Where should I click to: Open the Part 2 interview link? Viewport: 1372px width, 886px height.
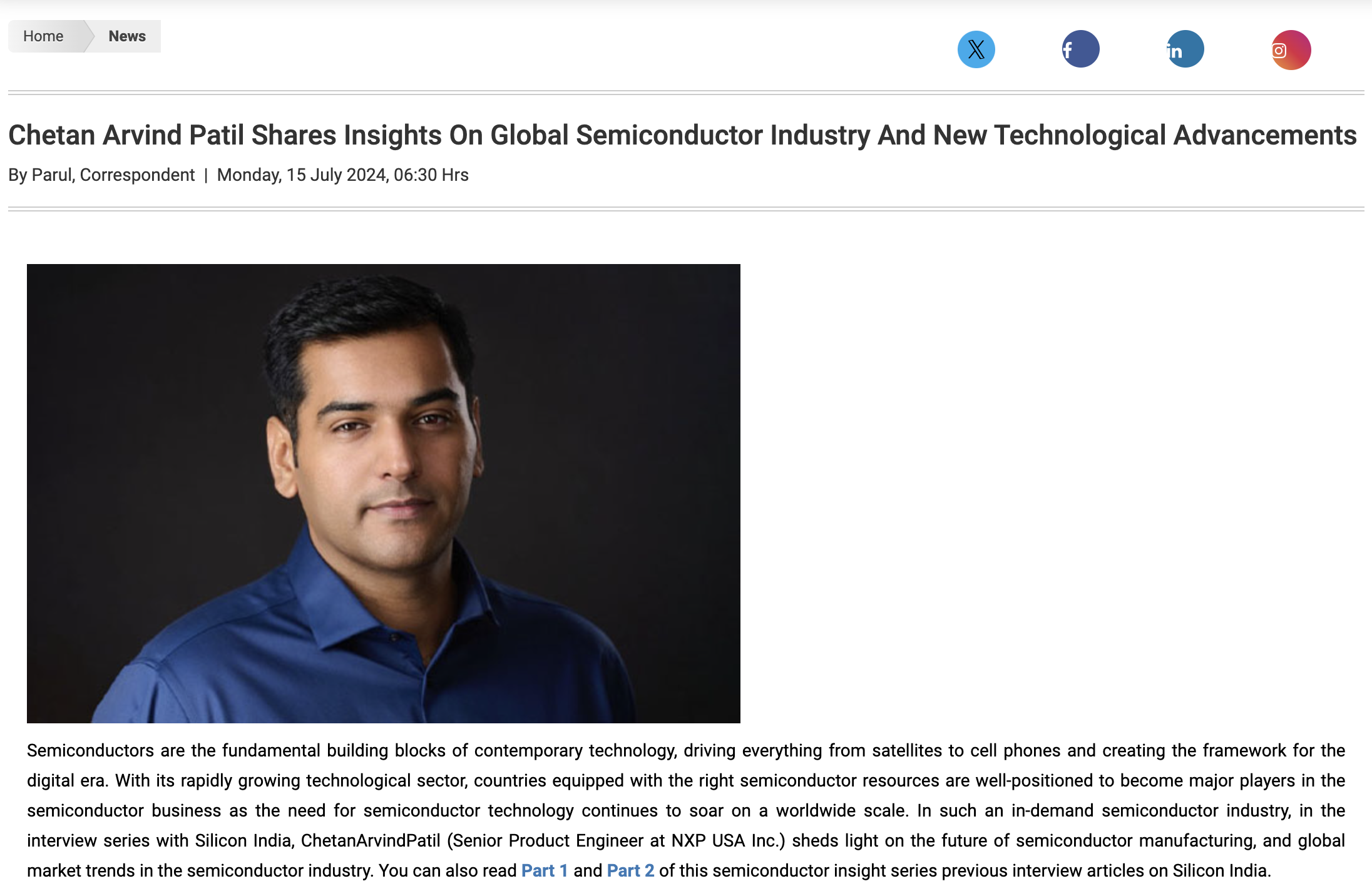(630, 870)
